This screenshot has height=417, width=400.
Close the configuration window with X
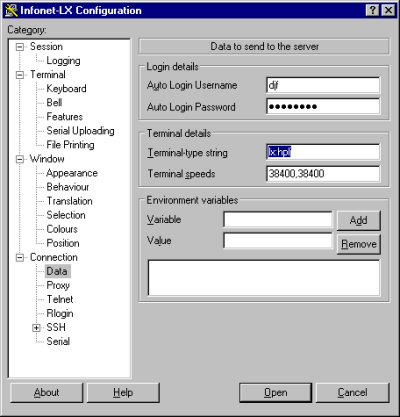coord(388,10)
